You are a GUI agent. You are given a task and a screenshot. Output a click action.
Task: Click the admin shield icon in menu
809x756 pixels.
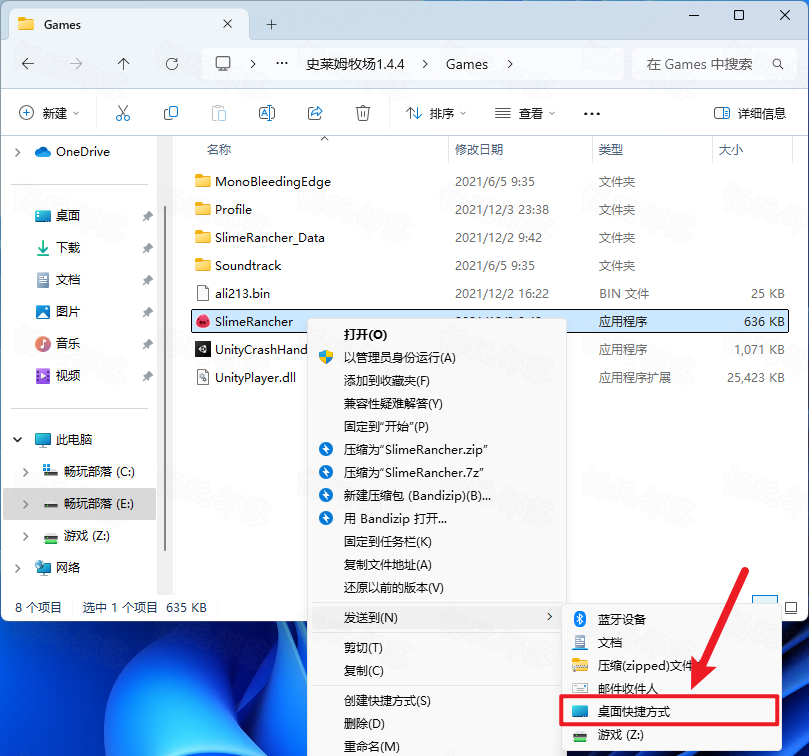click(x=326, y=357)
